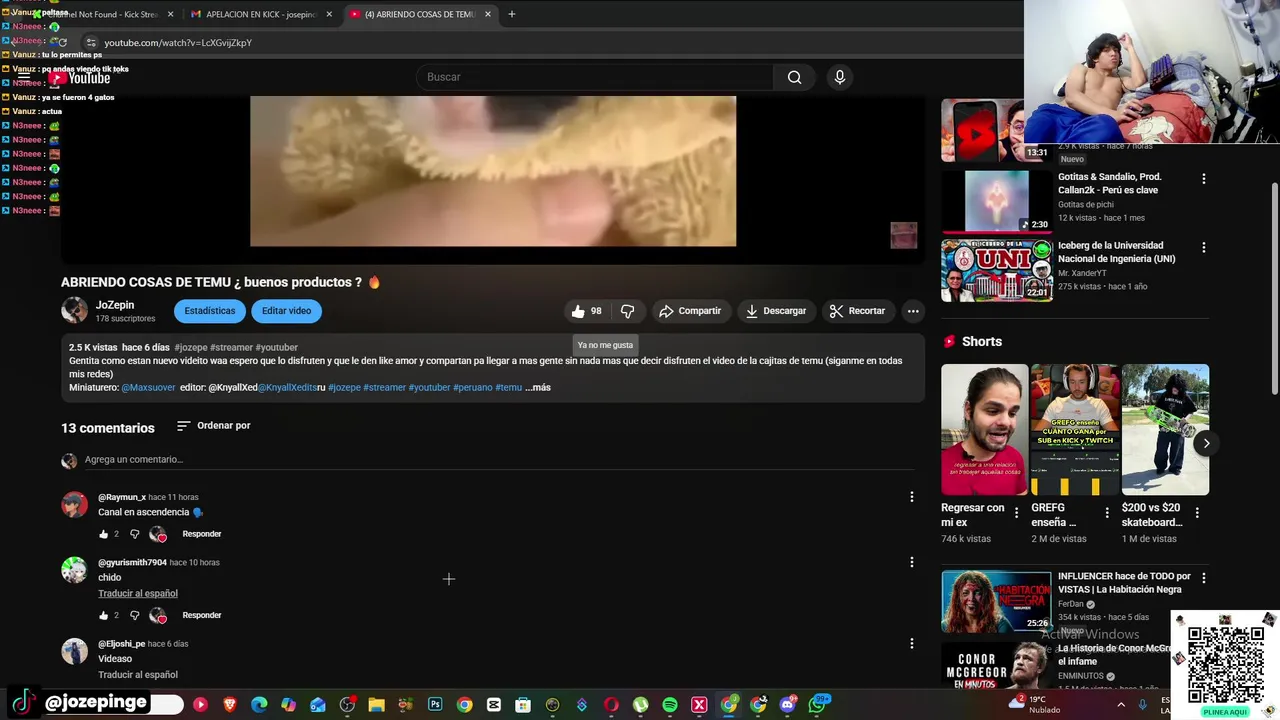Open the @Maxsuover mention link
Image resolution: width=1280 pixels, height=720 pixels.
(x=148, y=387)
